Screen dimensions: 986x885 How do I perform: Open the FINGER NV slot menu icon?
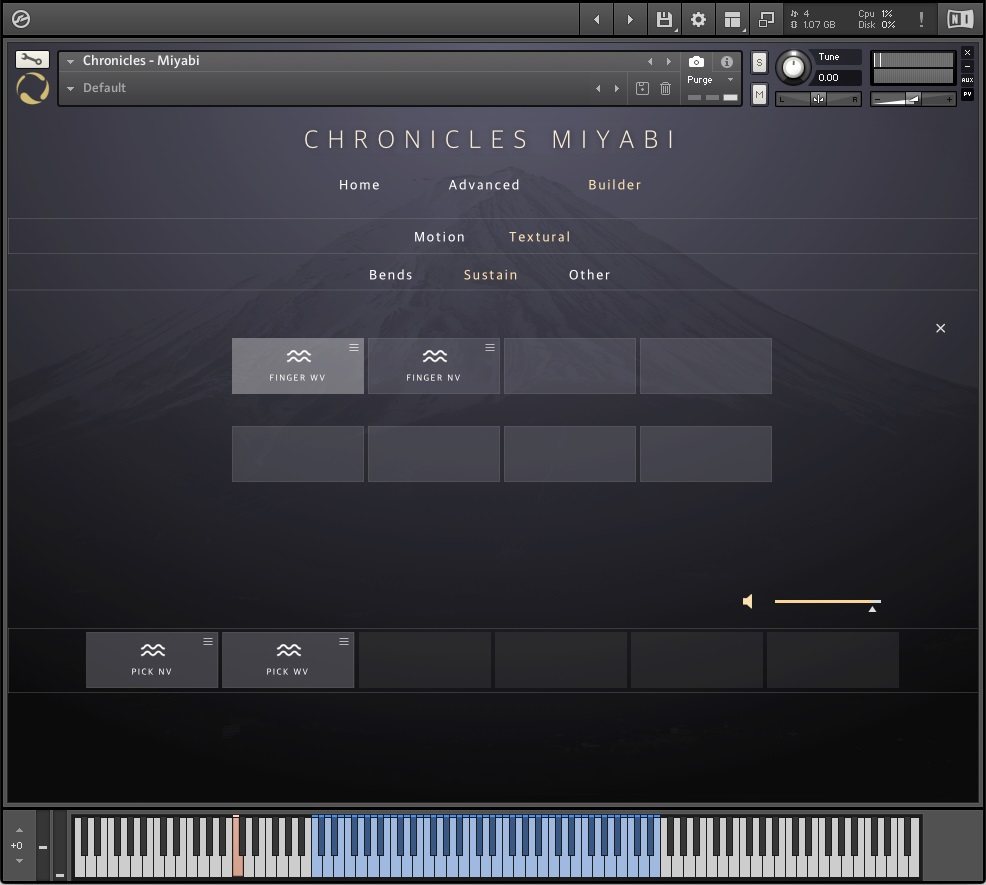tap(490, 347)
